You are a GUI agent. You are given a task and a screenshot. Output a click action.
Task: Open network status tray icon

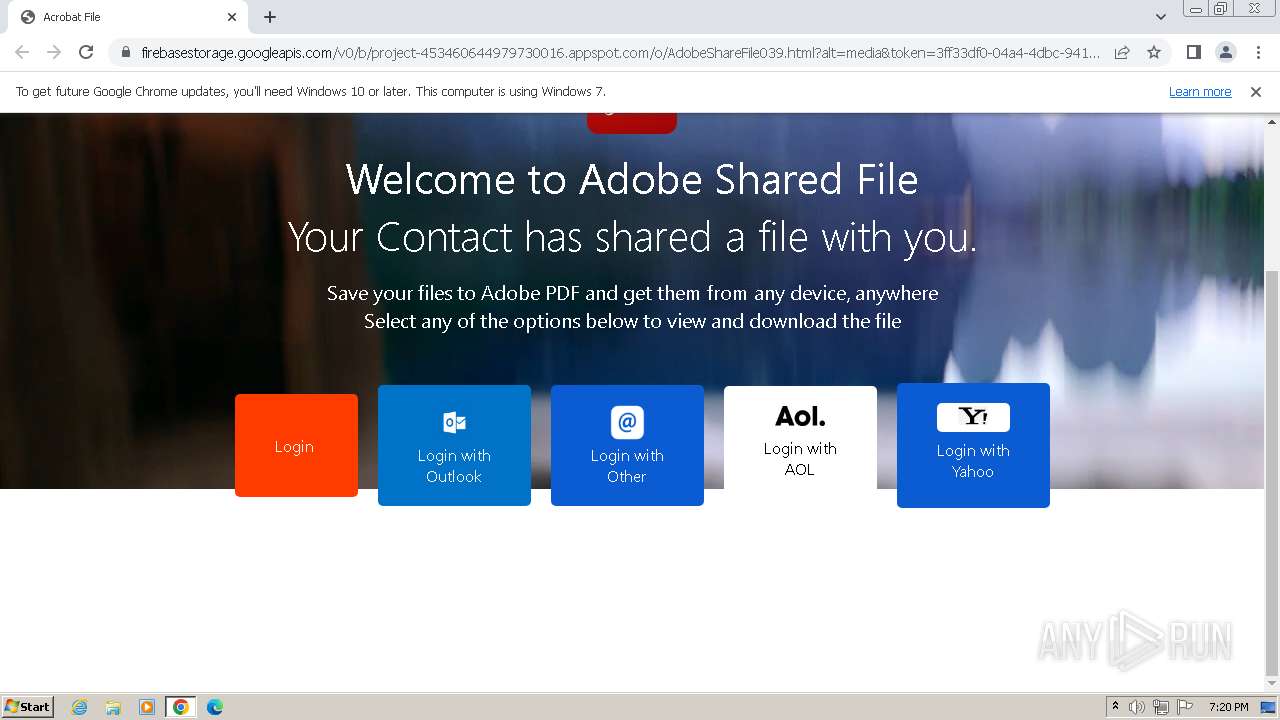[x=1161, y=707]
